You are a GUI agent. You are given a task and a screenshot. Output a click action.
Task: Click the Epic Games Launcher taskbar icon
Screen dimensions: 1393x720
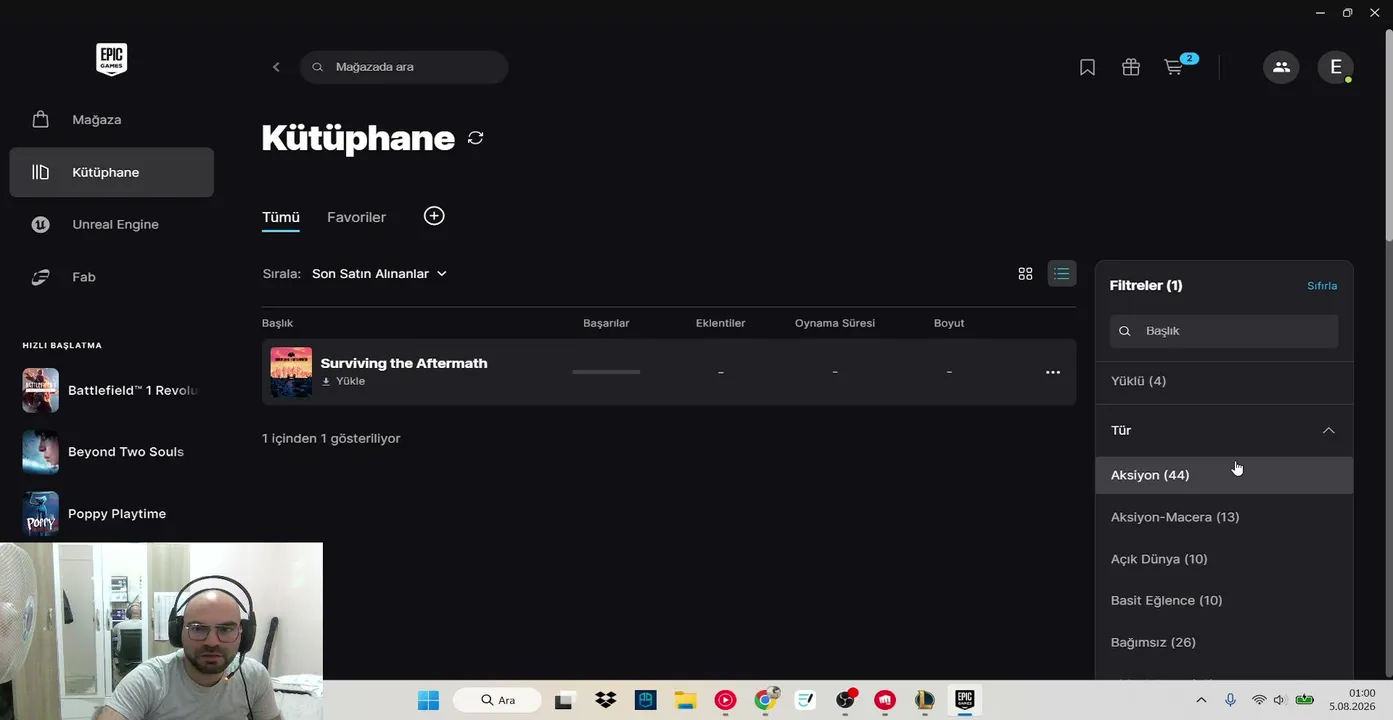[965, 700]
